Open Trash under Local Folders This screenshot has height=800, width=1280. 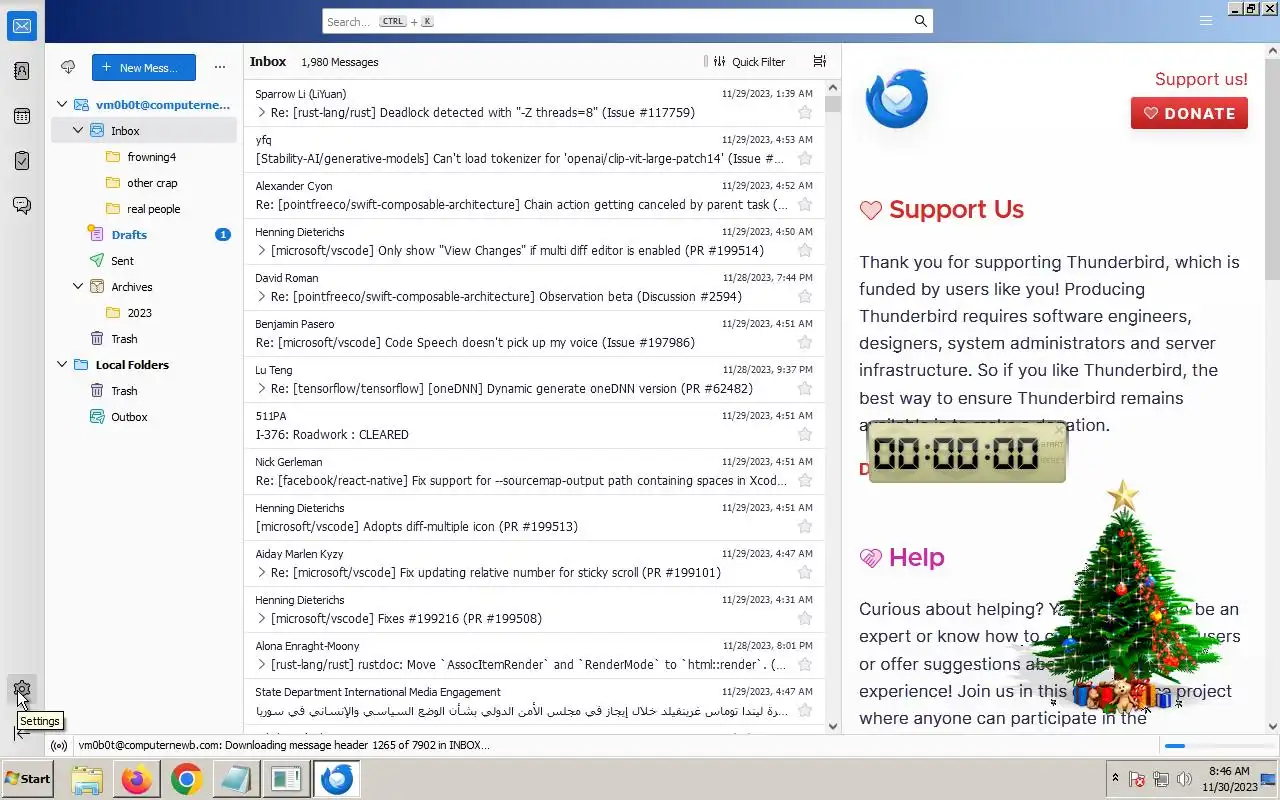click(144, 390)
